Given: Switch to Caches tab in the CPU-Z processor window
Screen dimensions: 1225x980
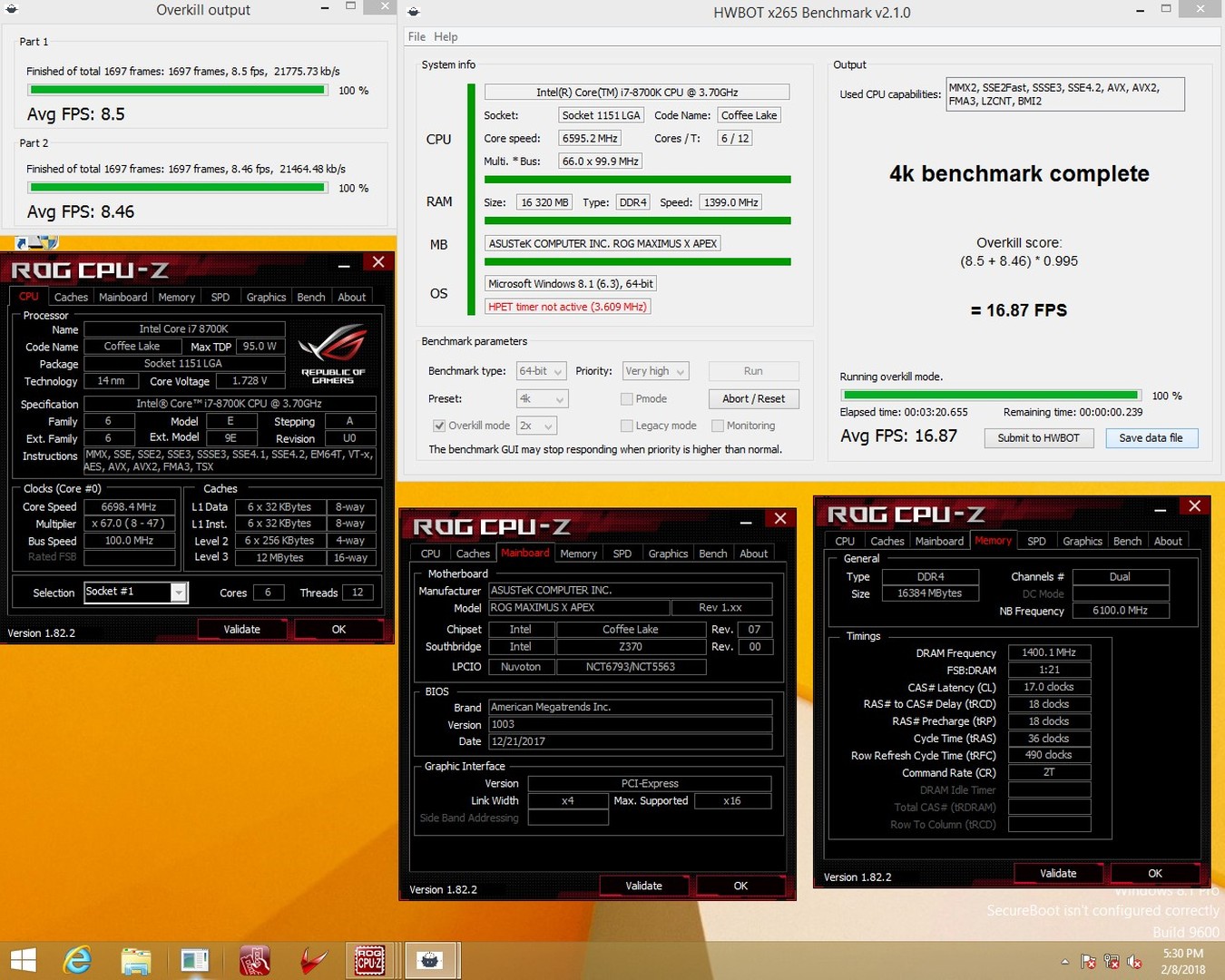Looking at the screenshot, I should [x=71, y=297].
